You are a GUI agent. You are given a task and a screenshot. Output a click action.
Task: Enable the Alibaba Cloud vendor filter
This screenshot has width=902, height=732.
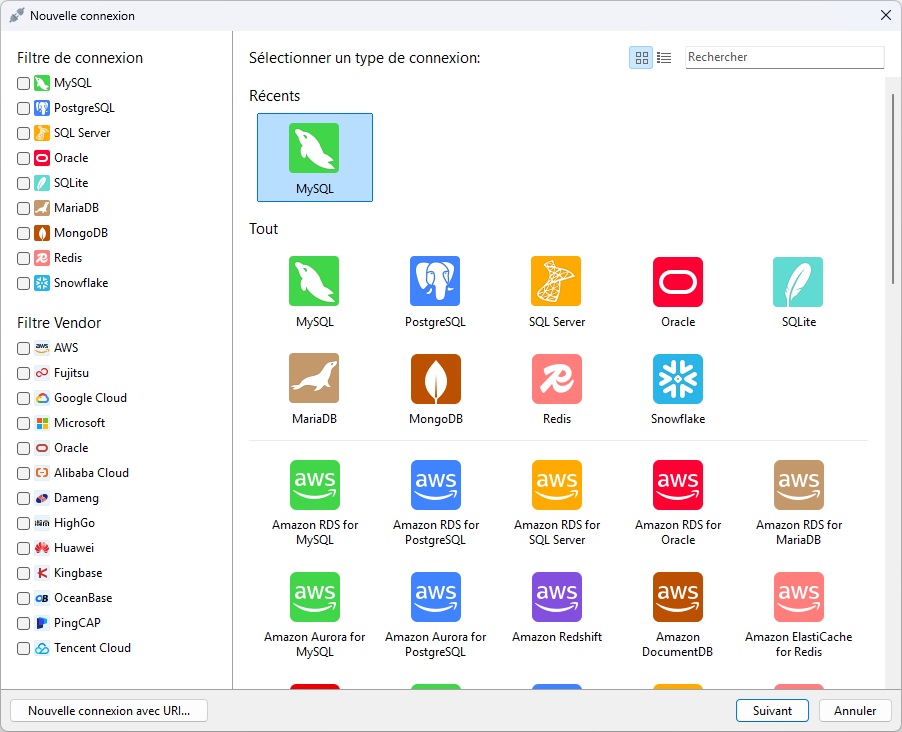point(24,473)
